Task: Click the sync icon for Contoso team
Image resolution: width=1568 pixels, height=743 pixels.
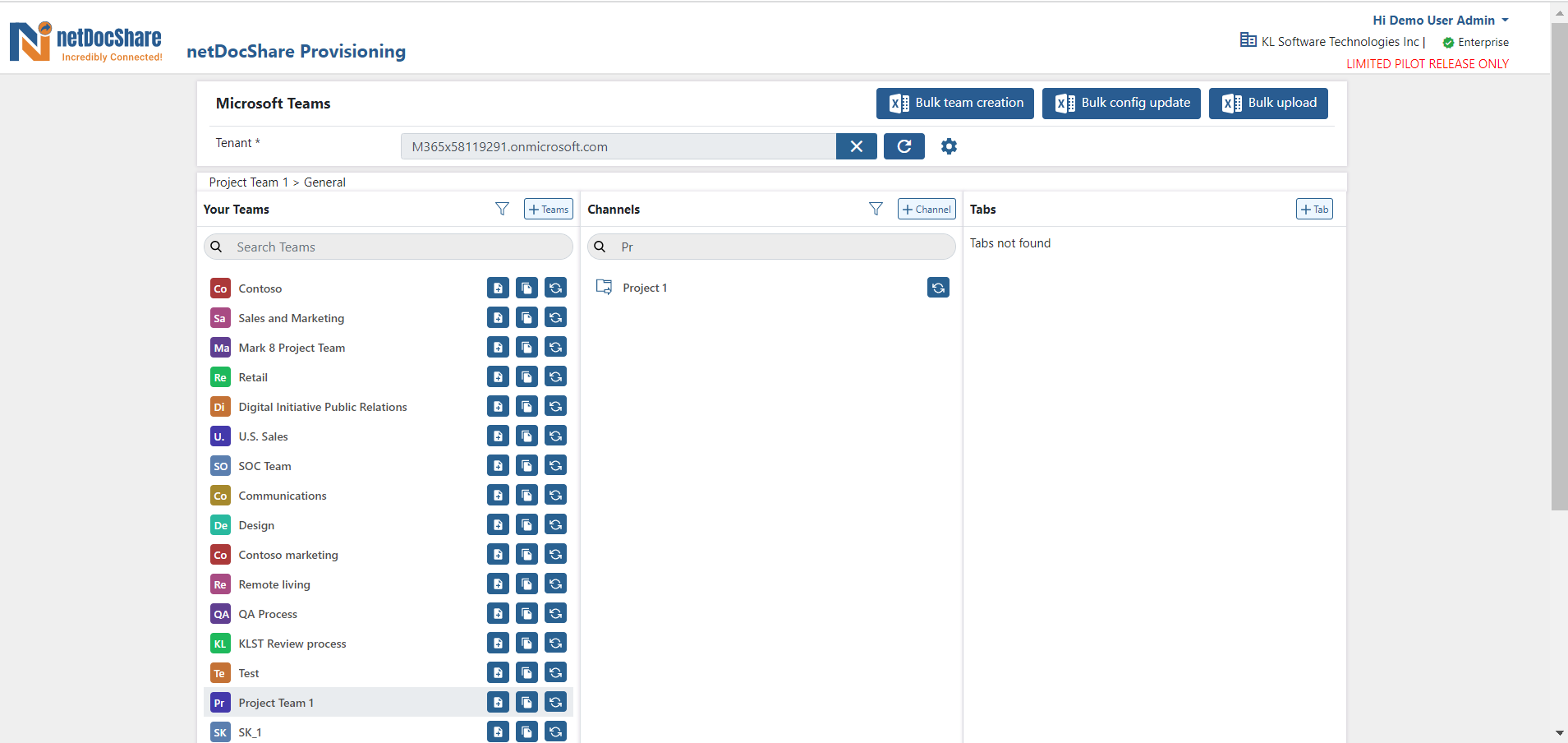Action: (555, 288)
